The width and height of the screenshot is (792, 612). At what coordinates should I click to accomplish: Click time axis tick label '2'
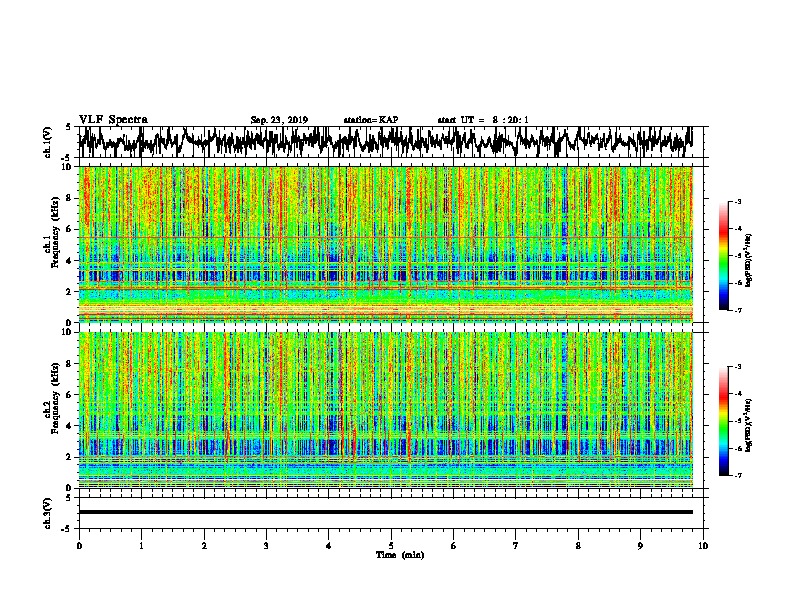[x=204, y=546]
